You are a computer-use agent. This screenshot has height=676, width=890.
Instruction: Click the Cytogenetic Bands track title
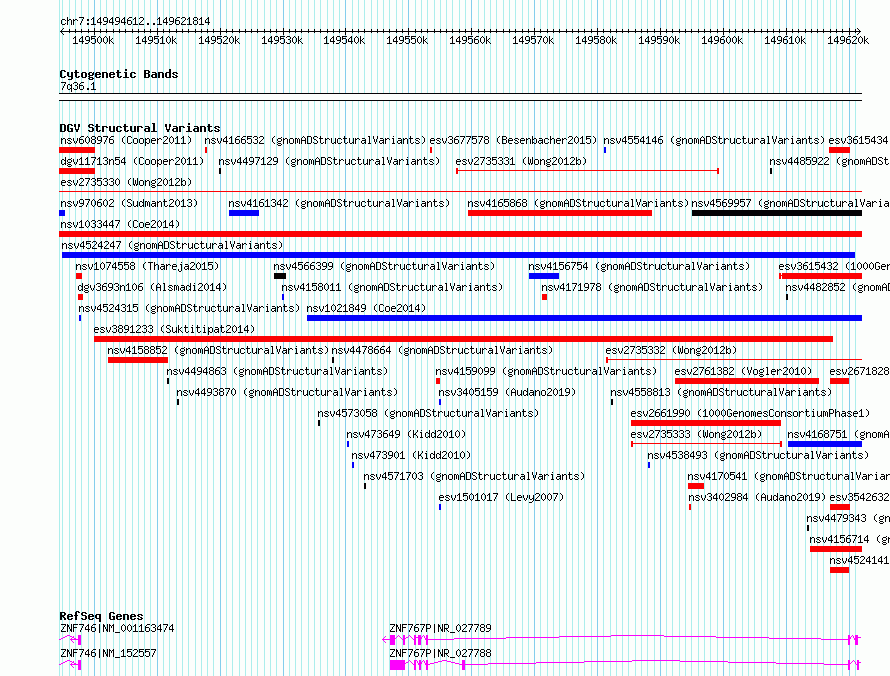(x=119, y=74)
